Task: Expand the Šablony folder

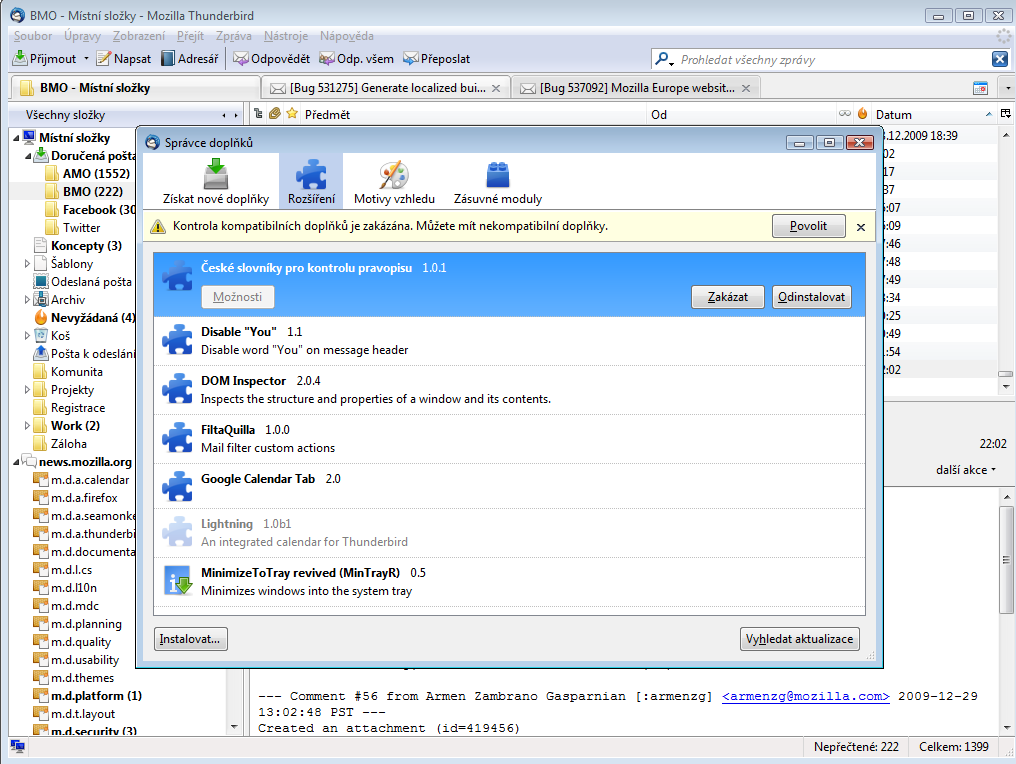Action: (x=27, y=264)
